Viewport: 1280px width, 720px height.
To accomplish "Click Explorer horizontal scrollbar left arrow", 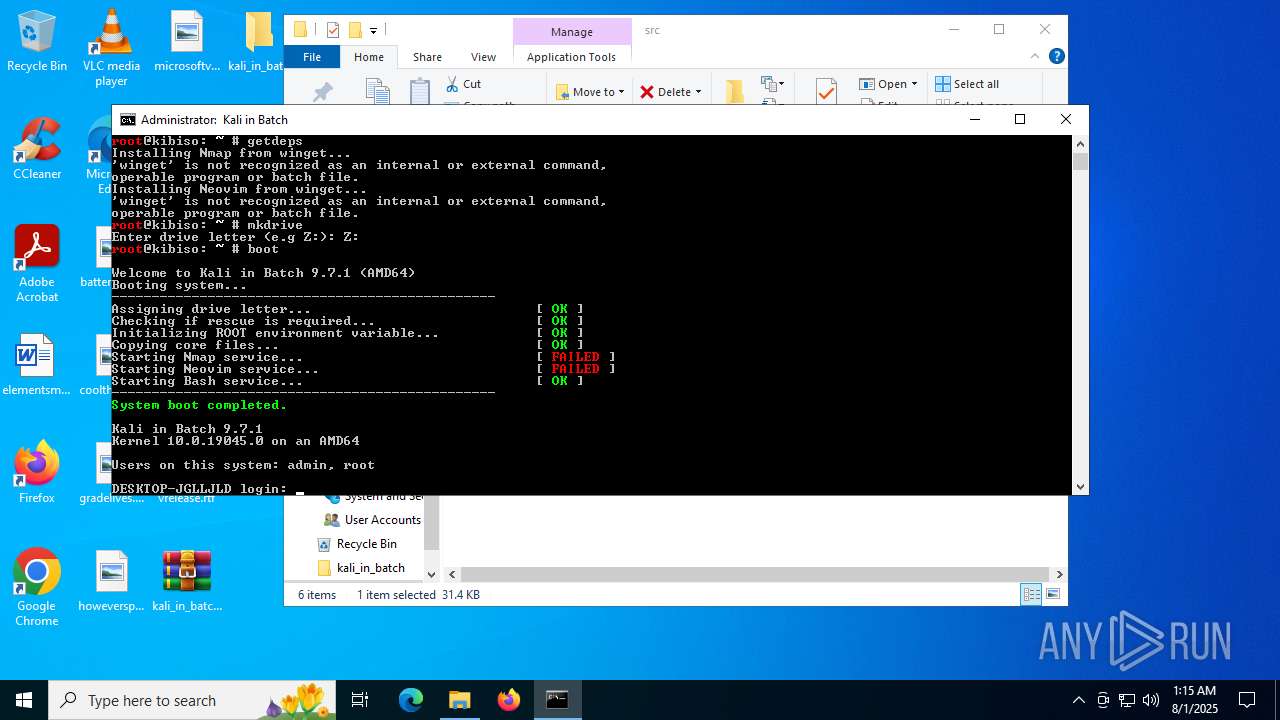I will pyautogui.click(x=451, y=574).
